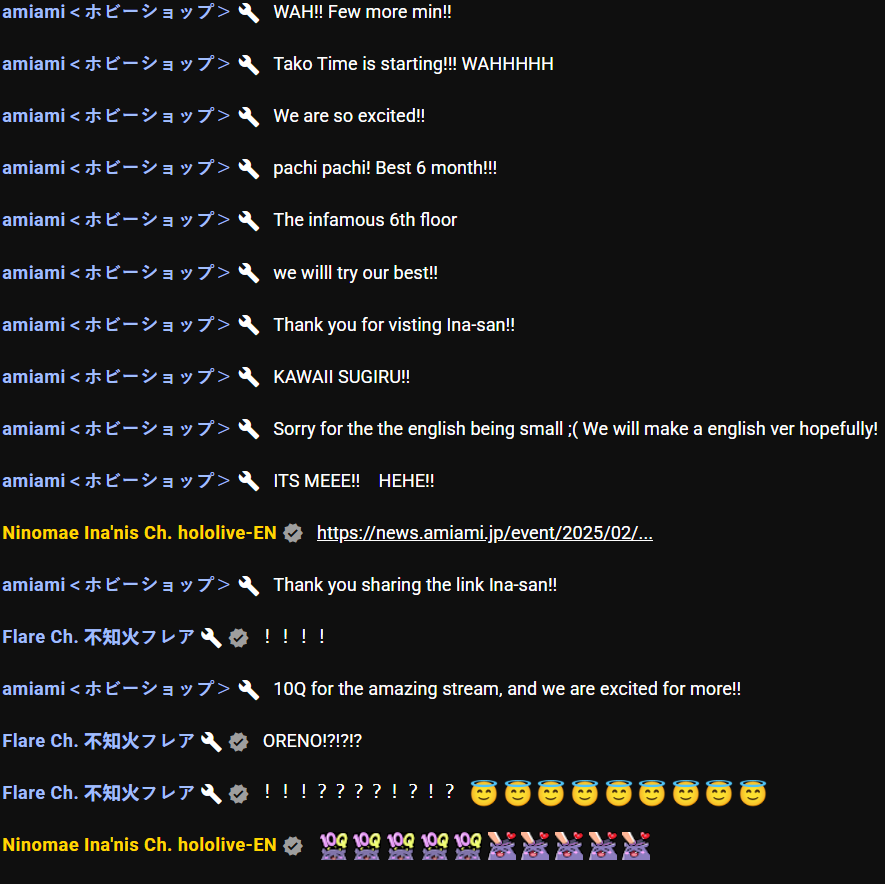The width and height of the screenshot is (885, 884).
Task: Click verified badge on Ina'nis emote message
Action: [293, 845]
